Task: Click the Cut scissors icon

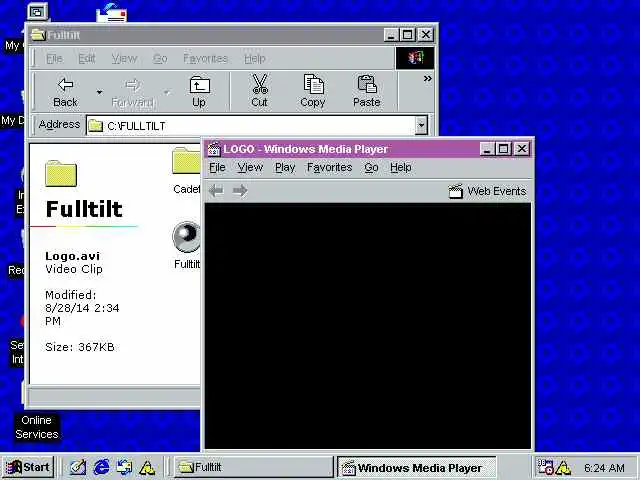Action: (260, 91)
